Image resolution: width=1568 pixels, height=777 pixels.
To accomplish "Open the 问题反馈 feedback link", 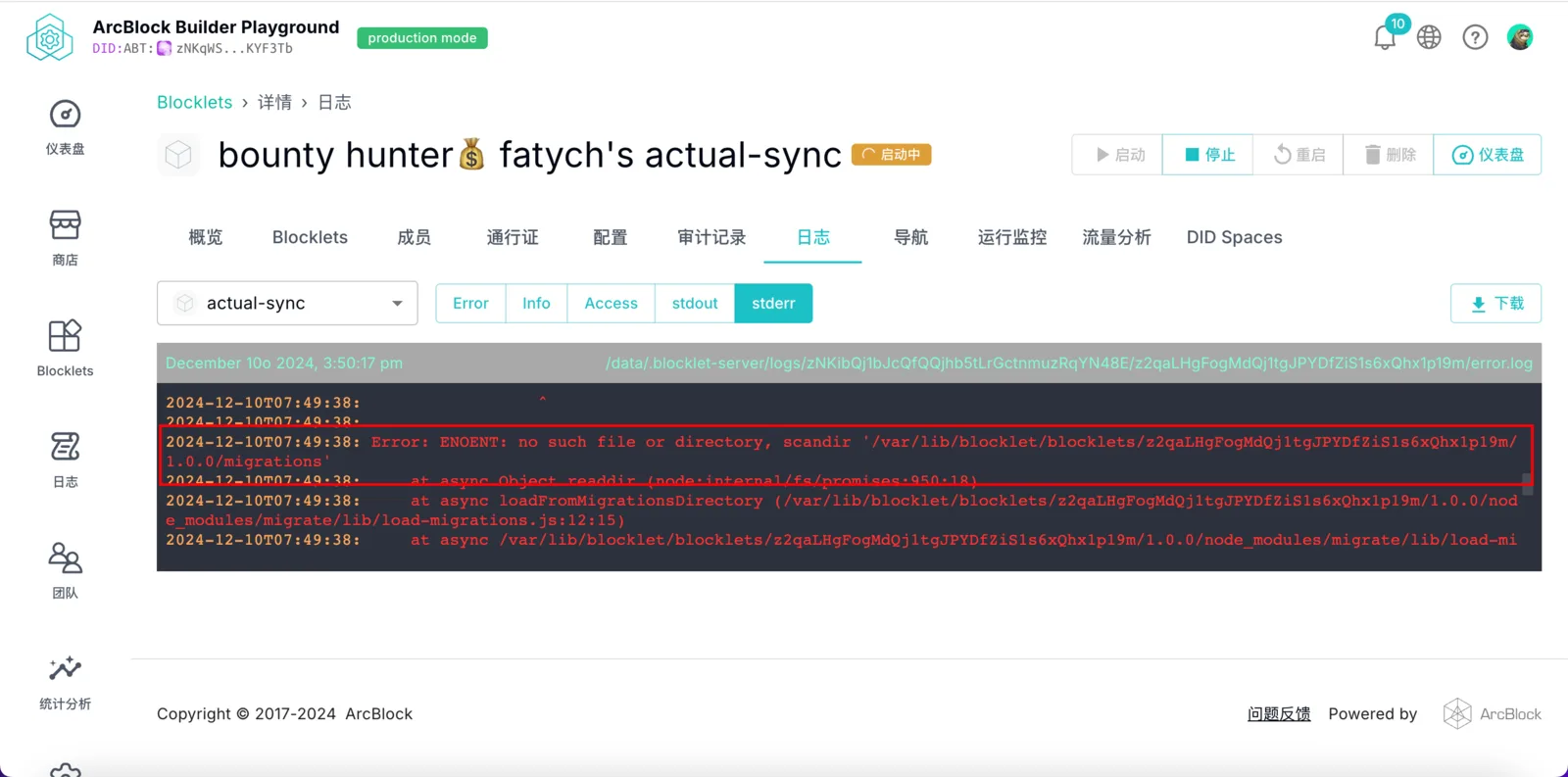I will (x=1279, y=714).
